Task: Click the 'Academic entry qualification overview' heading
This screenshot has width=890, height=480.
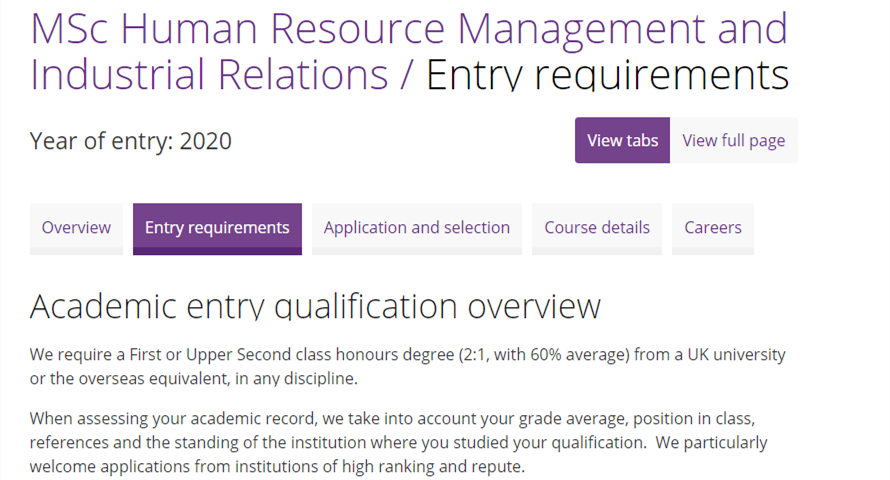Action: click(315, 306)
